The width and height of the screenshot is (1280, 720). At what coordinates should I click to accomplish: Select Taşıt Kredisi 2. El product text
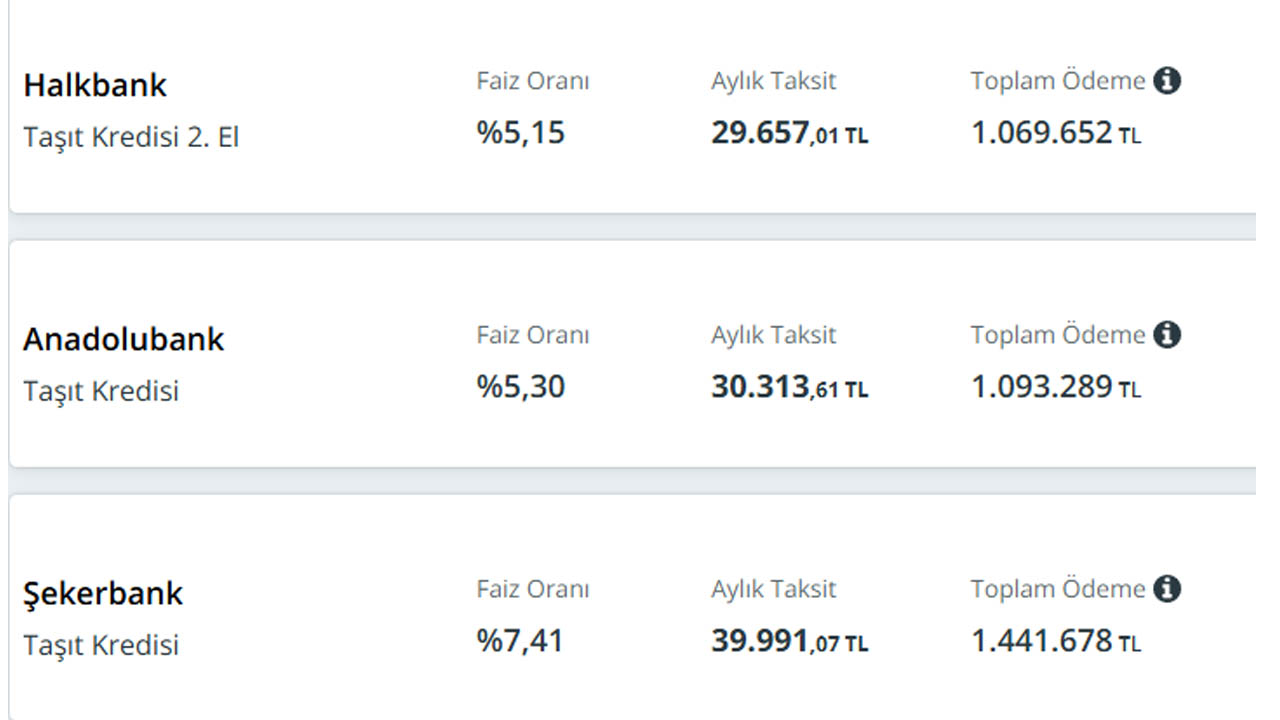(131, 137)
